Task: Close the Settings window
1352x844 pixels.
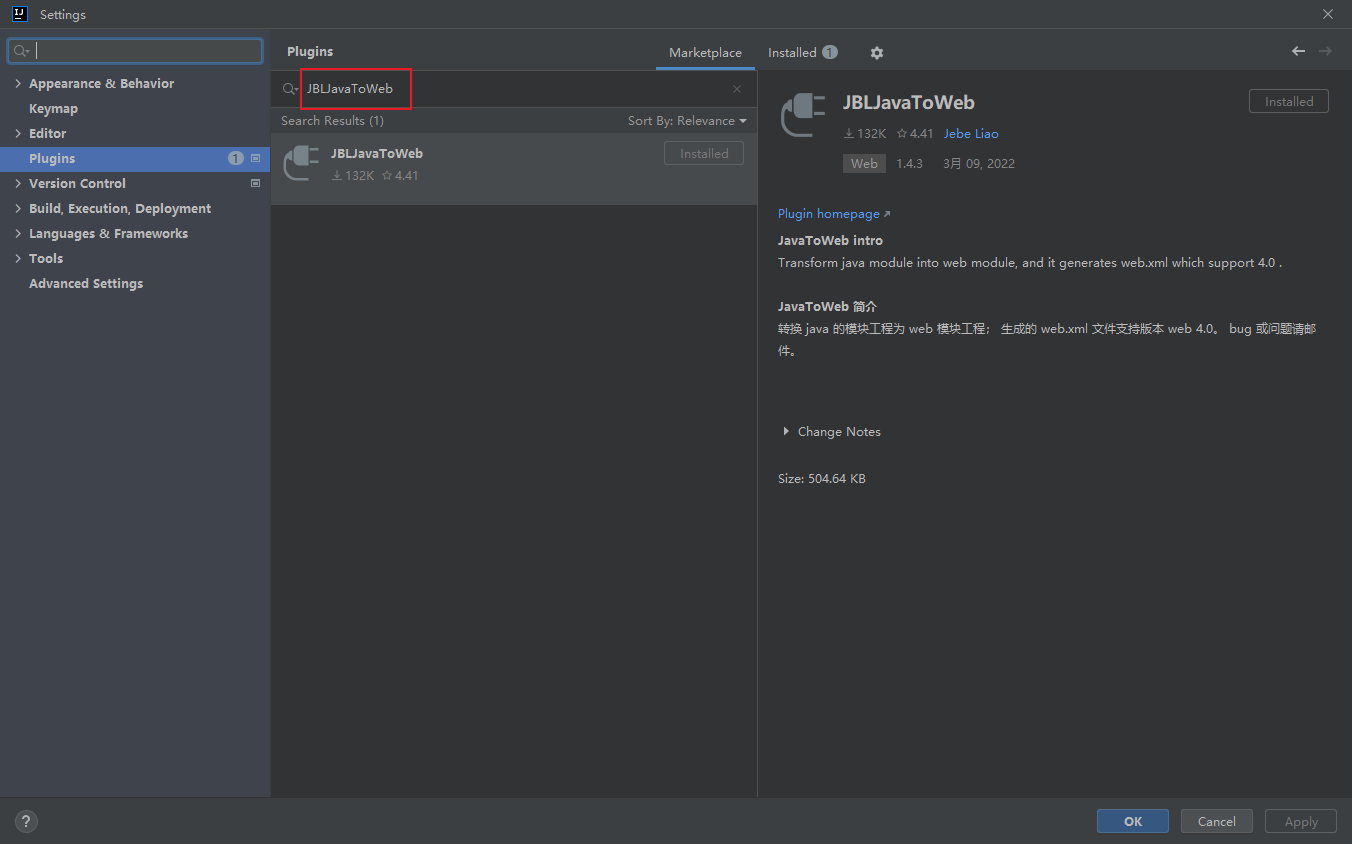Action: [1328, 14]
